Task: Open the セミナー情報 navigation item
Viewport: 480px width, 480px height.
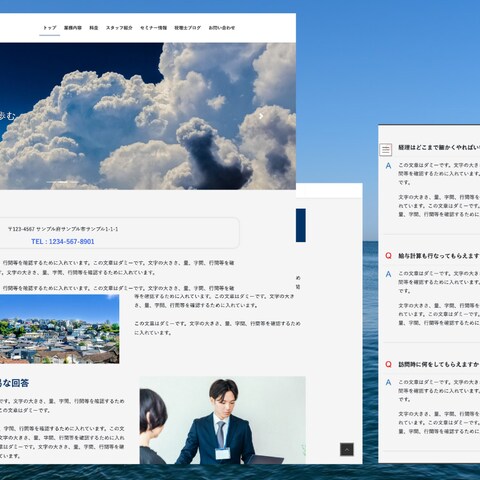Action: [153, 28]
